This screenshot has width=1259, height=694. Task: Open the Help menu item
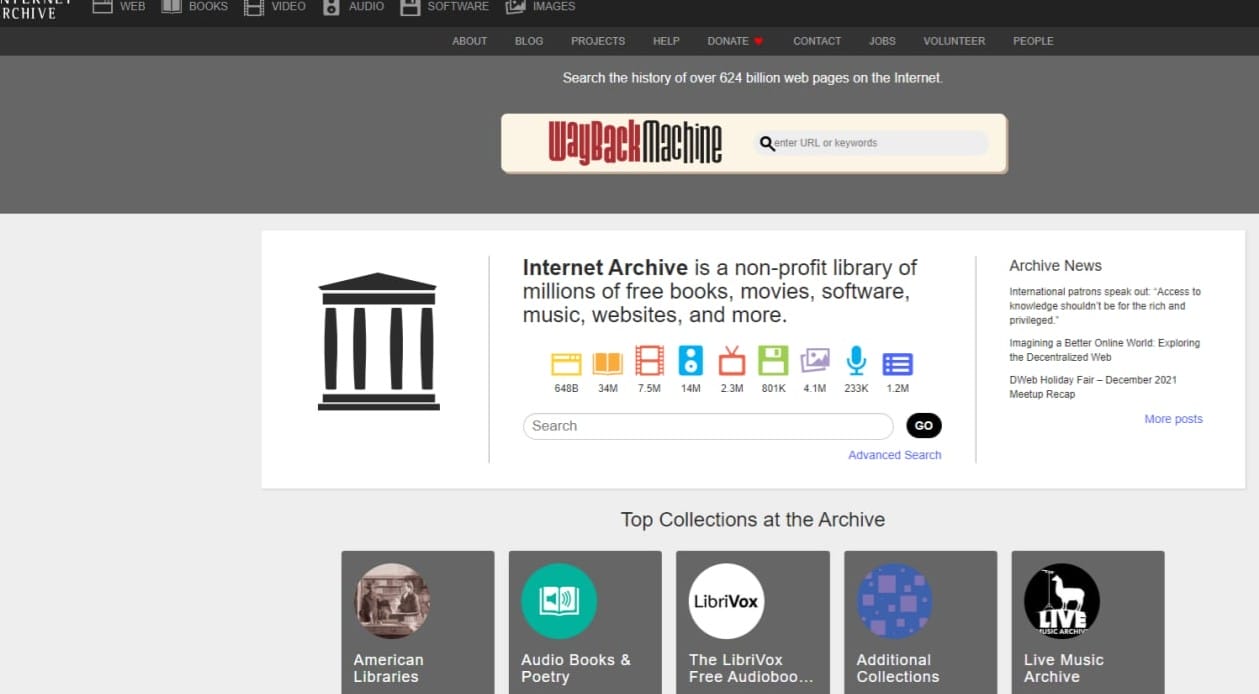coord(666,41)
